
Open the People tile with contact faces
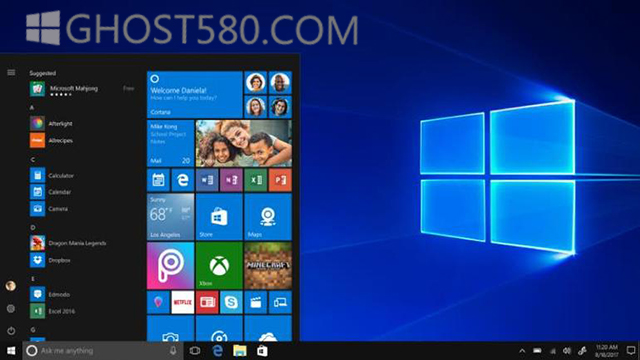(268, 95)
